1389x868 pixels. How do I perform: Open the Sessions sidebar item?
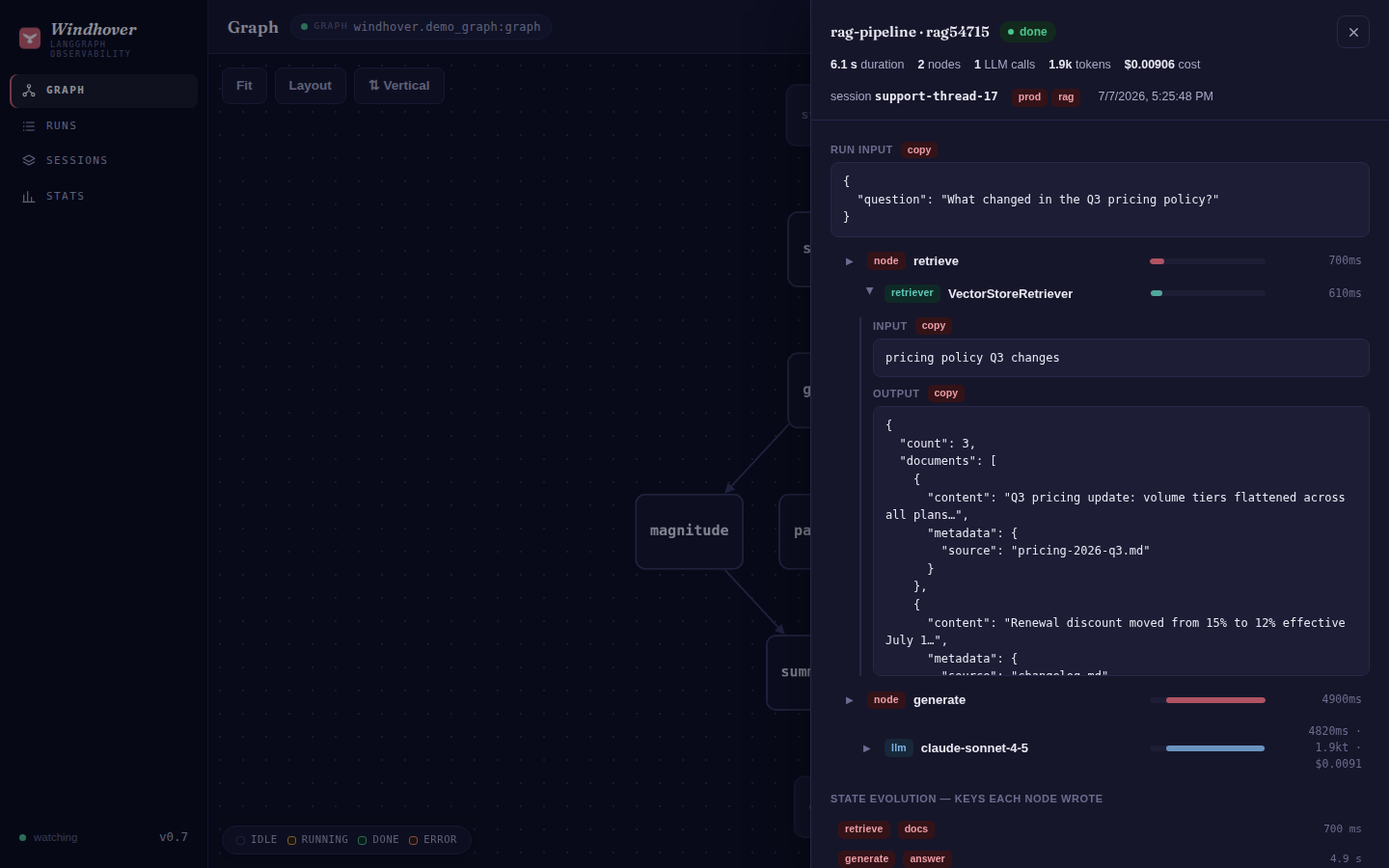click(104, 161)
